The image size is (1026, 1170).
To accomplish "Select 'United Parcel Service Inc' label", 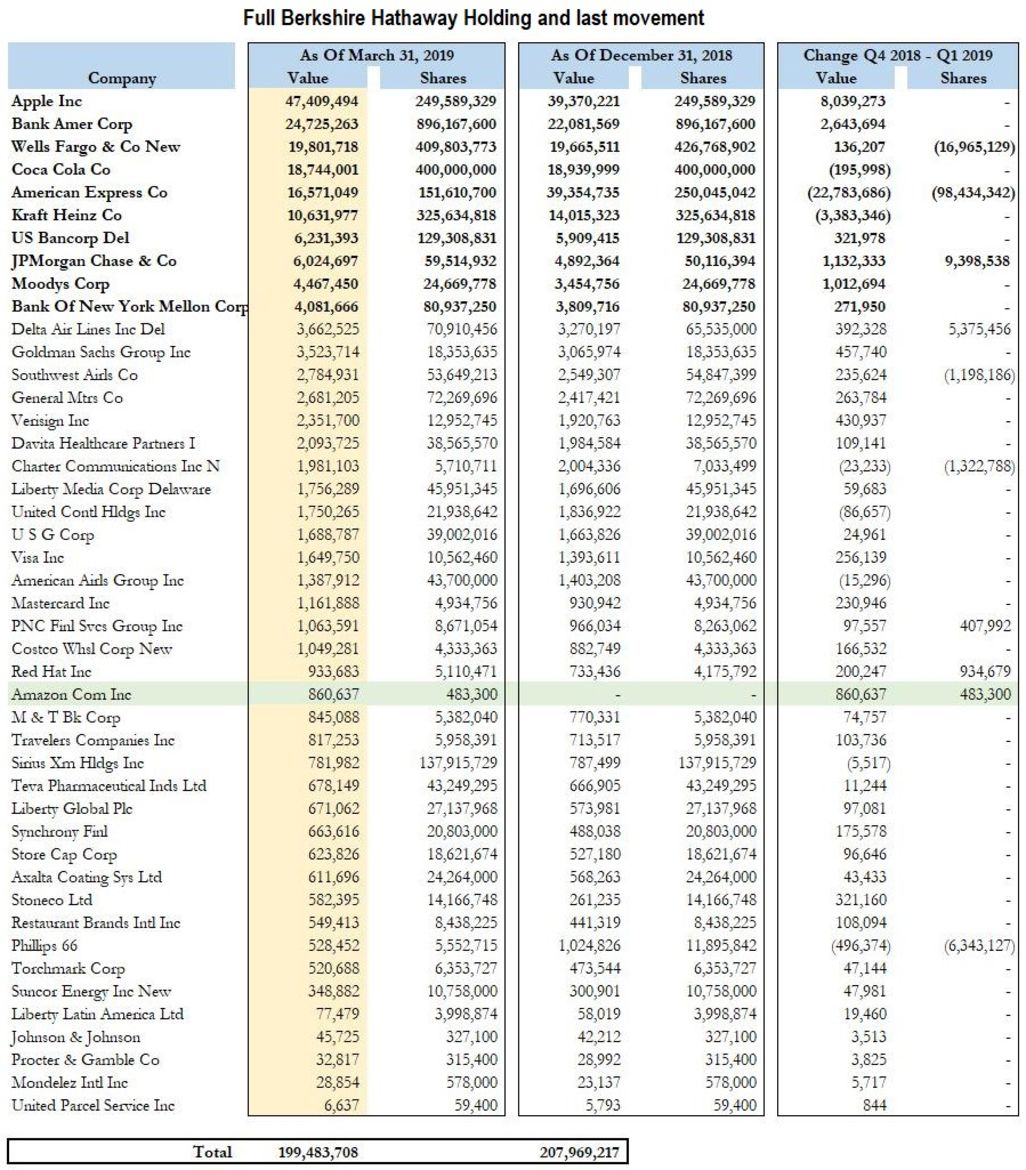I will (x=93, y=1105).
